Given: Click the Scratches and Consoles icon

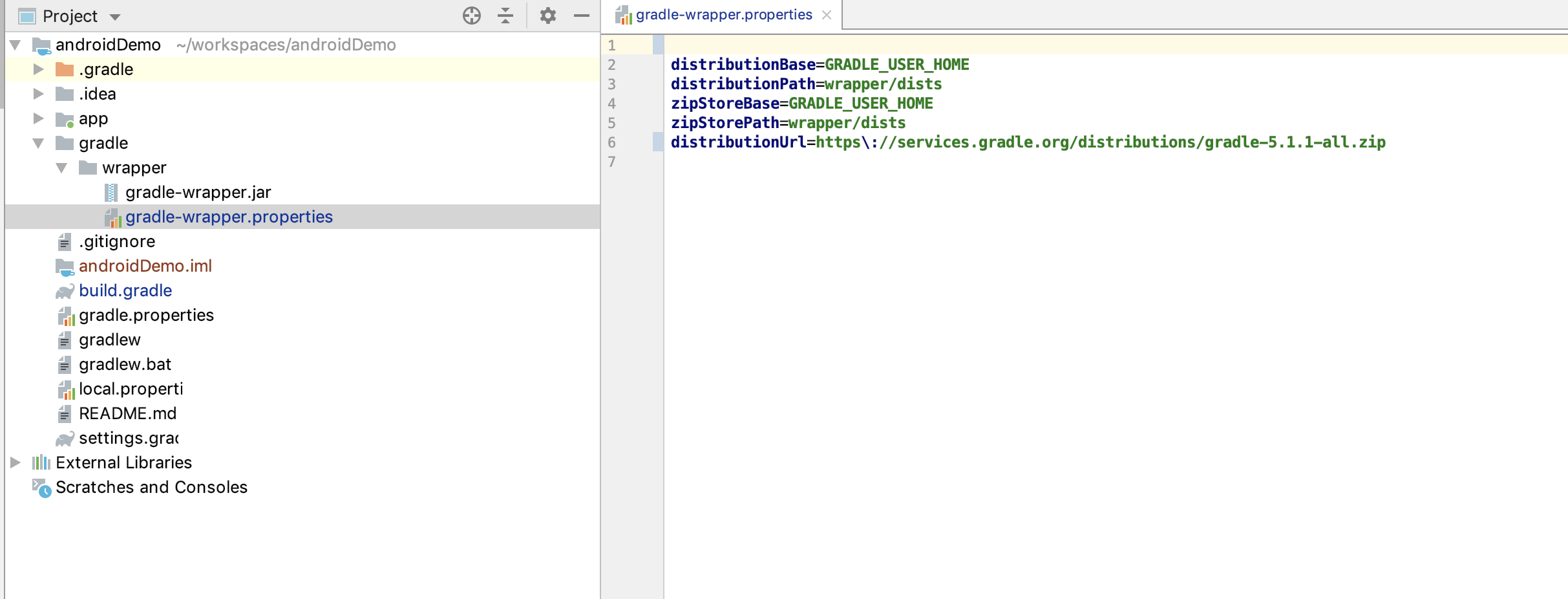Looking at the screenshot, I should click(42, 488).
